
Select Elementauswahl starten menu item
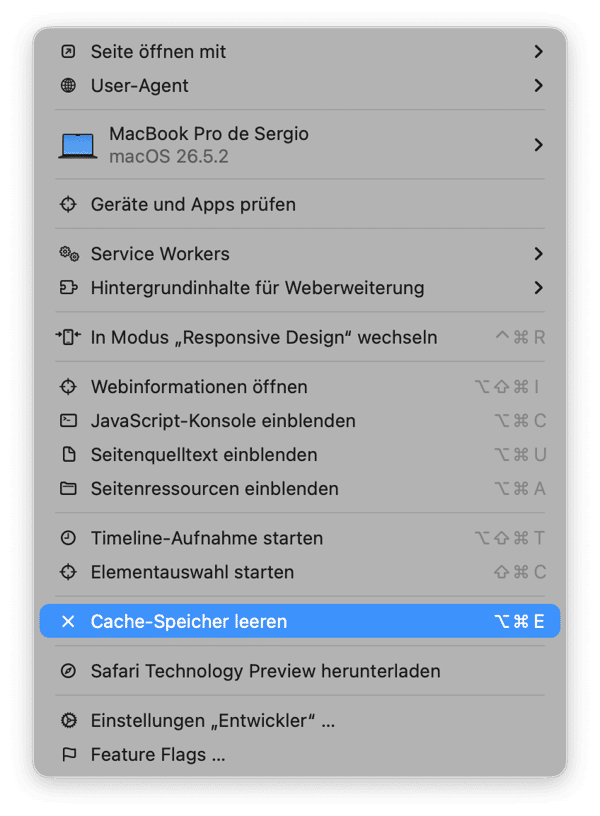point(300,572)
